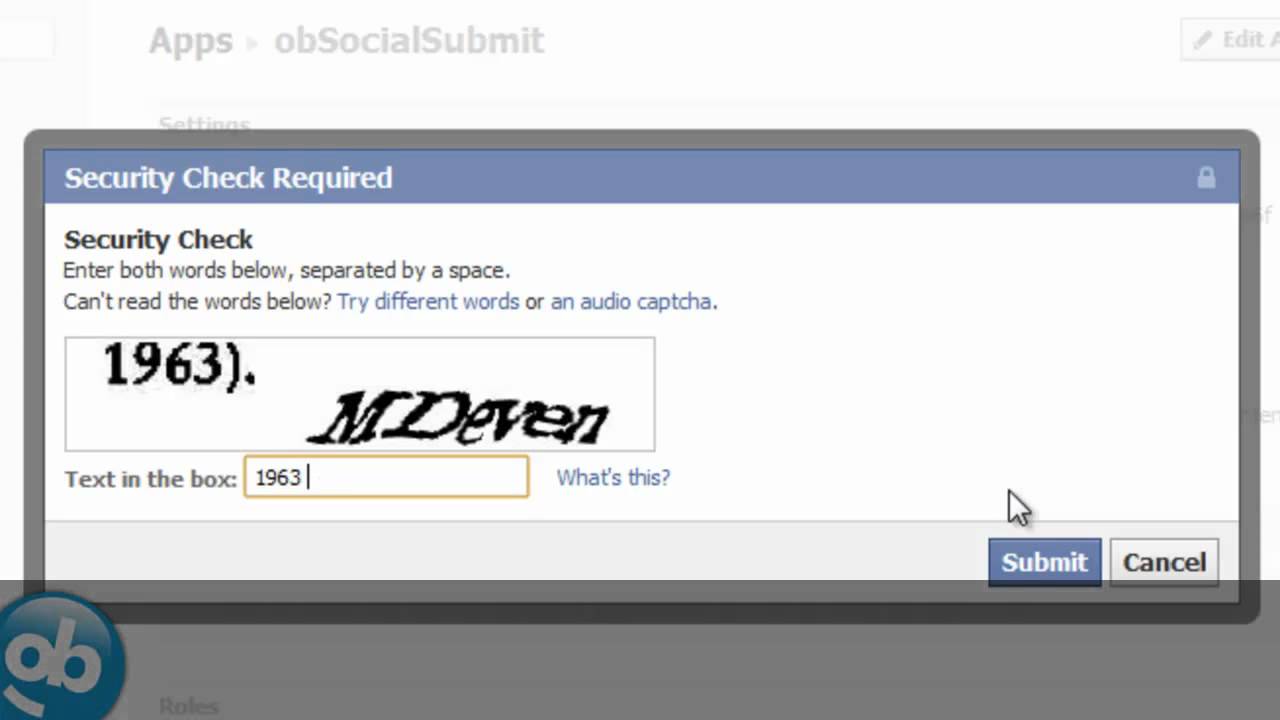Click the padlock icon in dialog header
This screenshot has width=1280, height=720.
pos(1206,178)
